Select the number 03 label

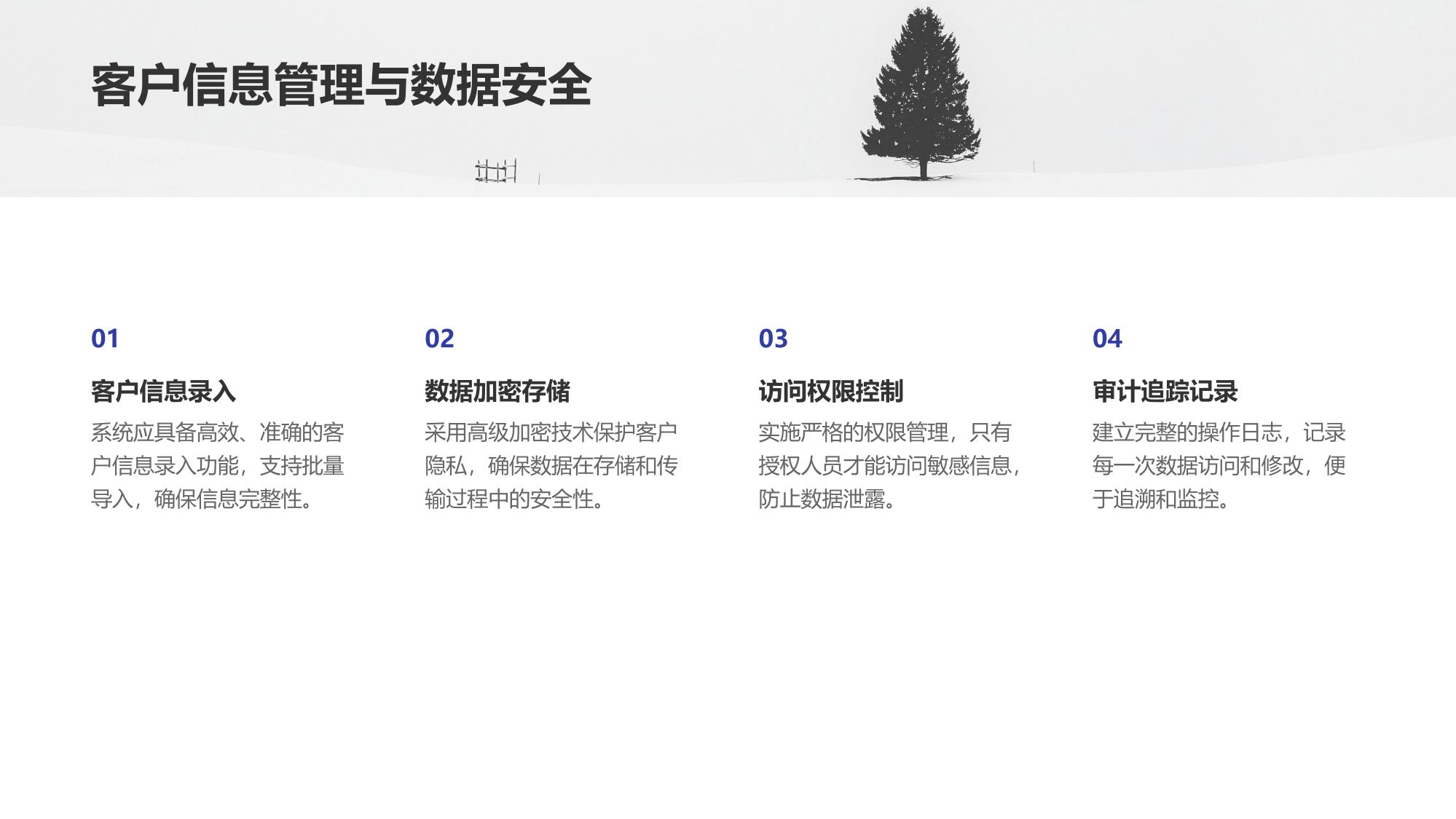pyautogui.click(x=773, y=339)
